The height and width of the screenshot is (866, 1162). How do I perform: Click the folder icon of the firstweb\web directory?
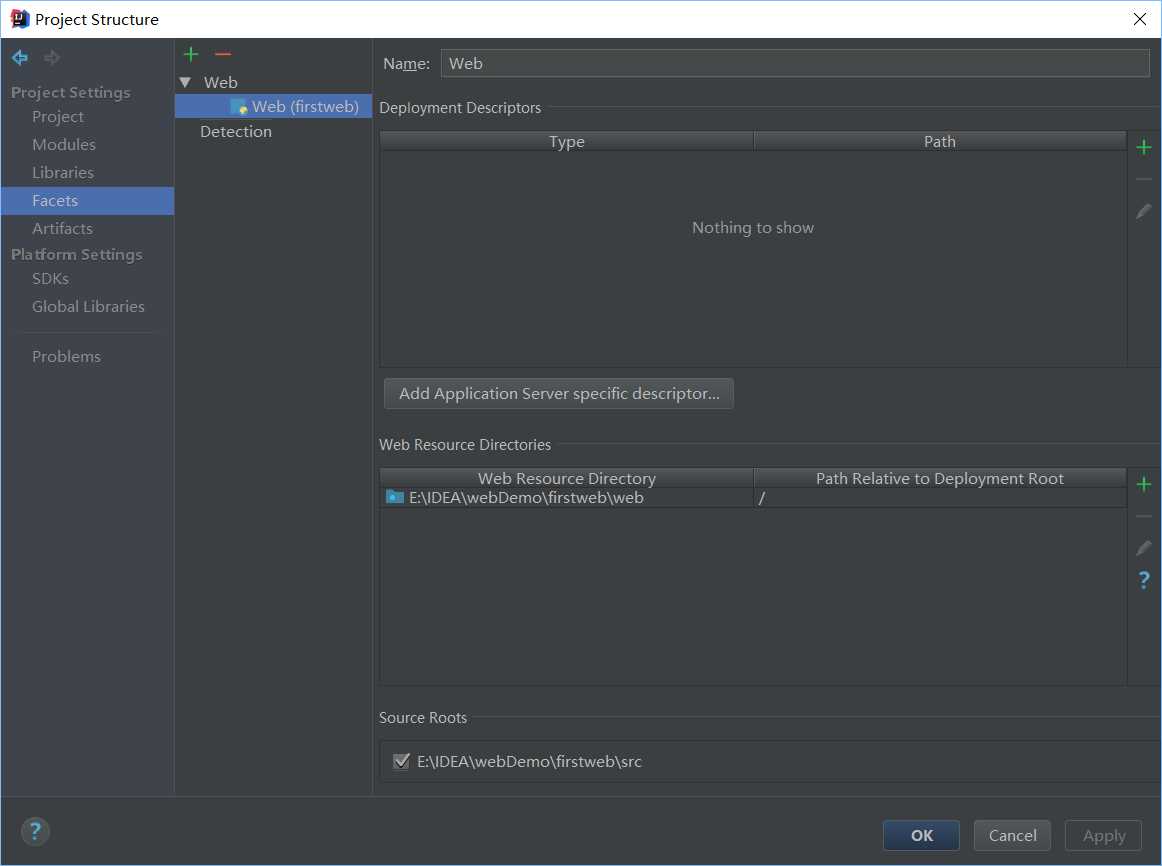click(395, 497)
